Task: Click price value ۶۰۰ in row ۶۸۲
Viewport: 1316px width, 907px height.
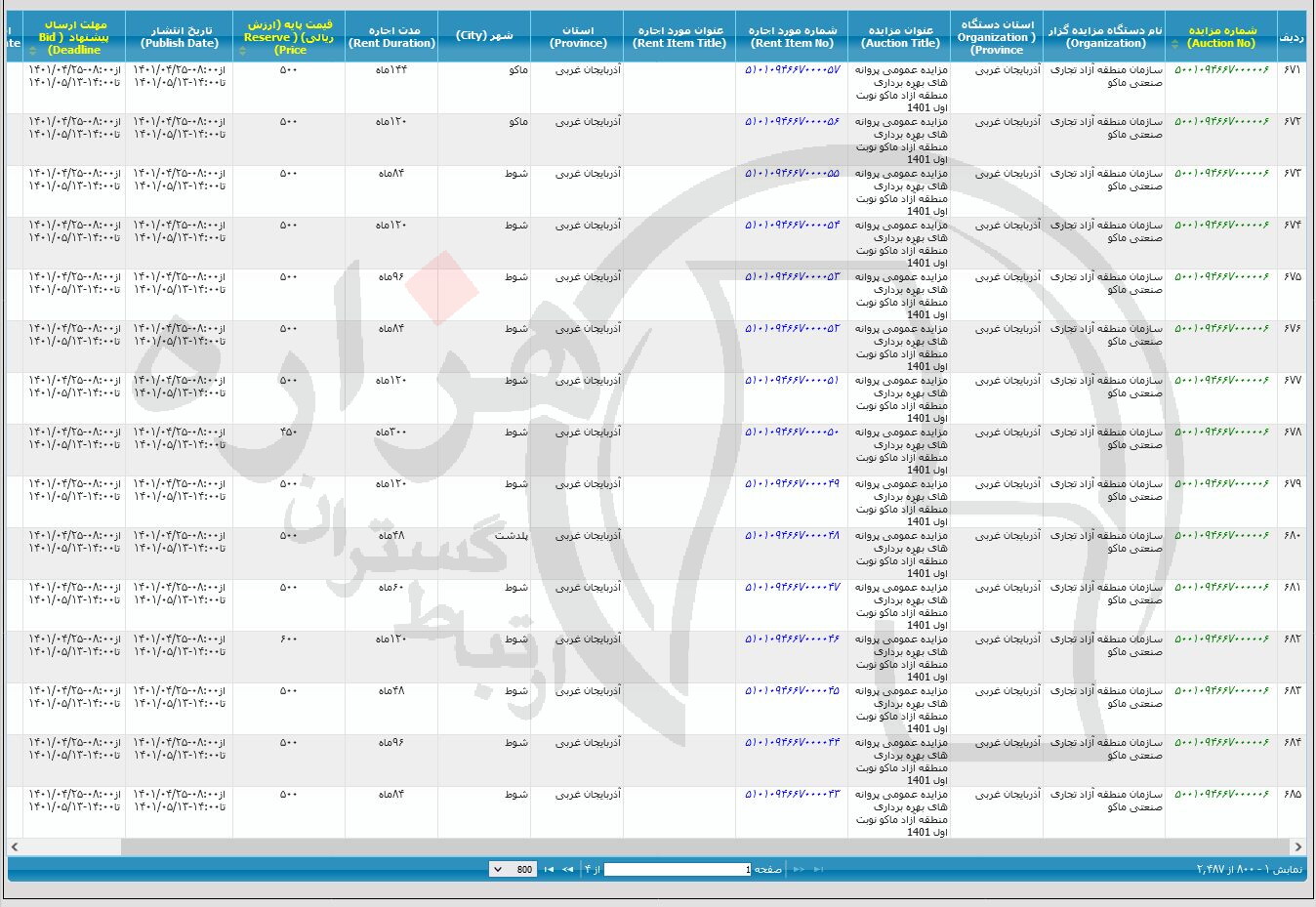Action: pyautogui.click(x=289, y=639)
